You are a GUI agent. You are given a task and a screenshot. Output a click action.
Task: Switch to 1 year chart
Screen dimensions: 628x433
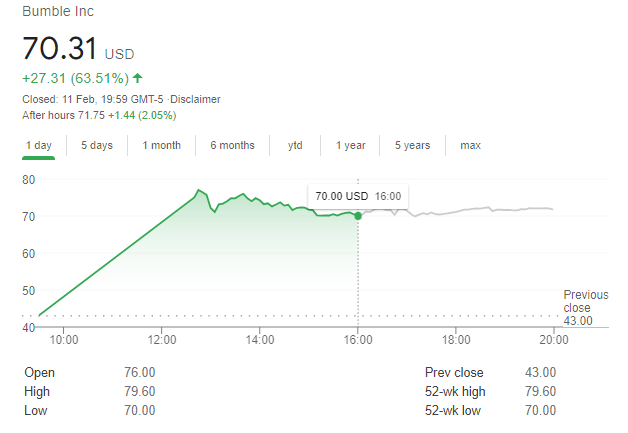coord(350,145)
